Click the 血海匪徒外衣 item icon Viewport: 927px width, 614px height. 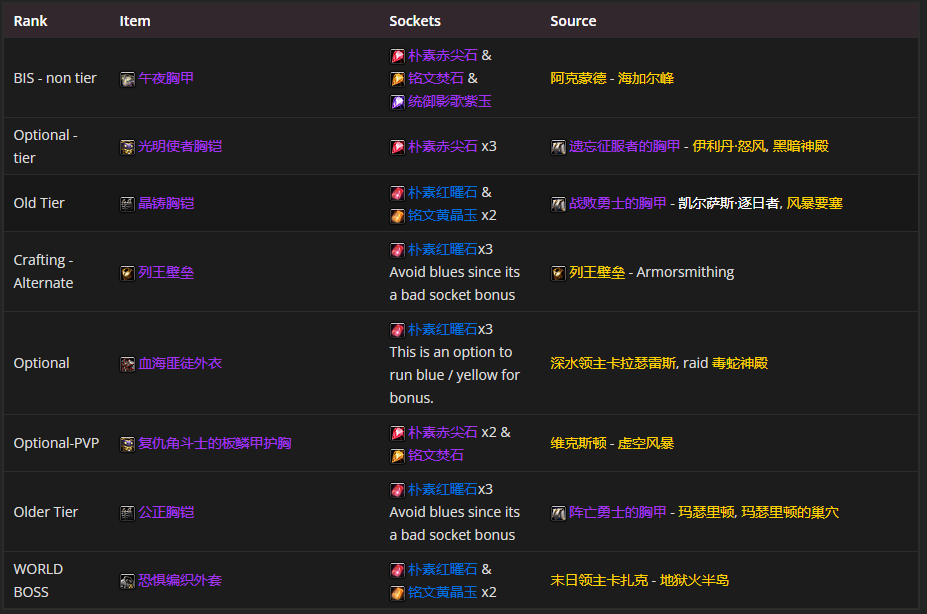127,364
